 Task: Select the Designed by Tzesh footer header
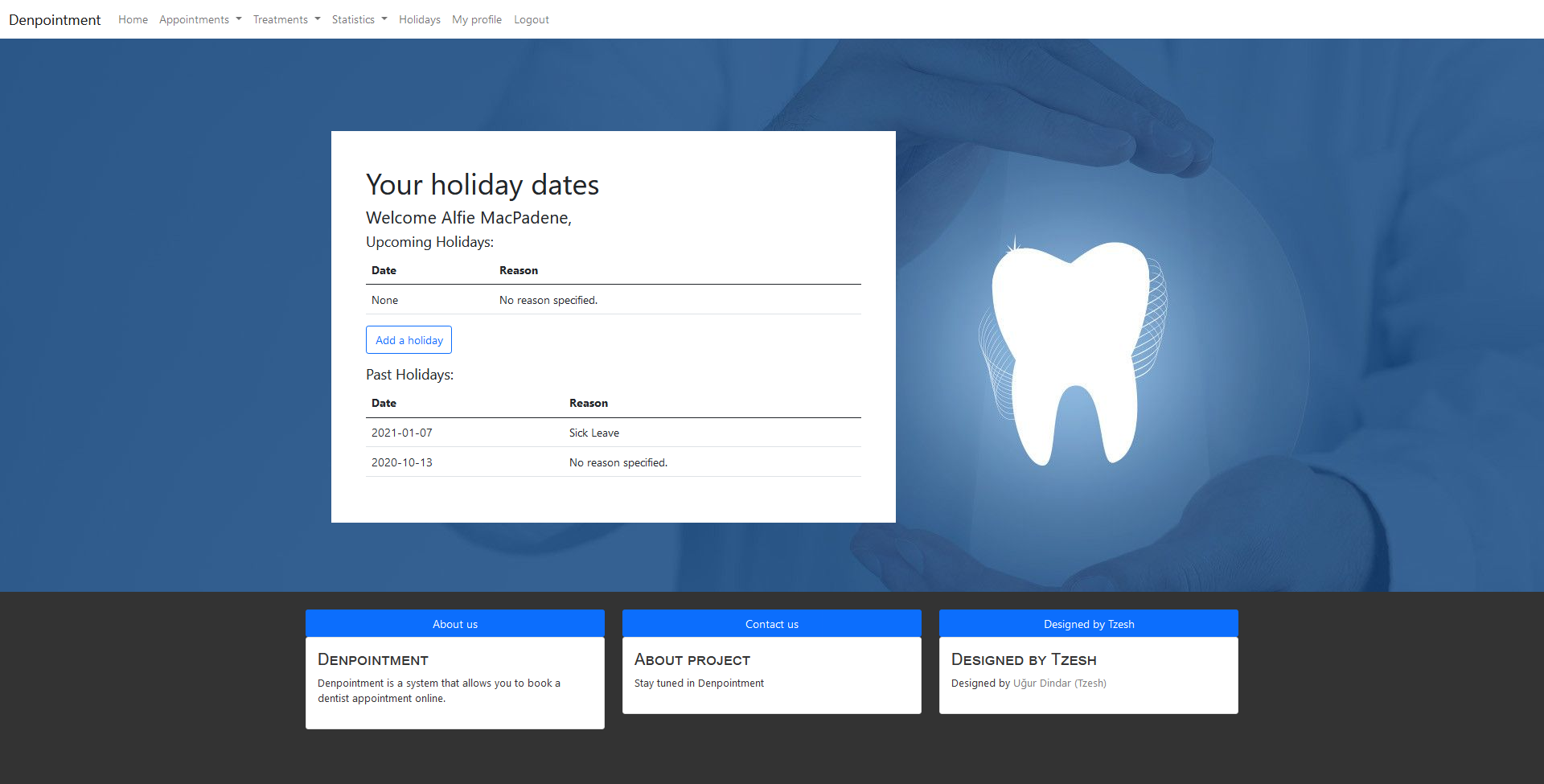(1089, 624)
